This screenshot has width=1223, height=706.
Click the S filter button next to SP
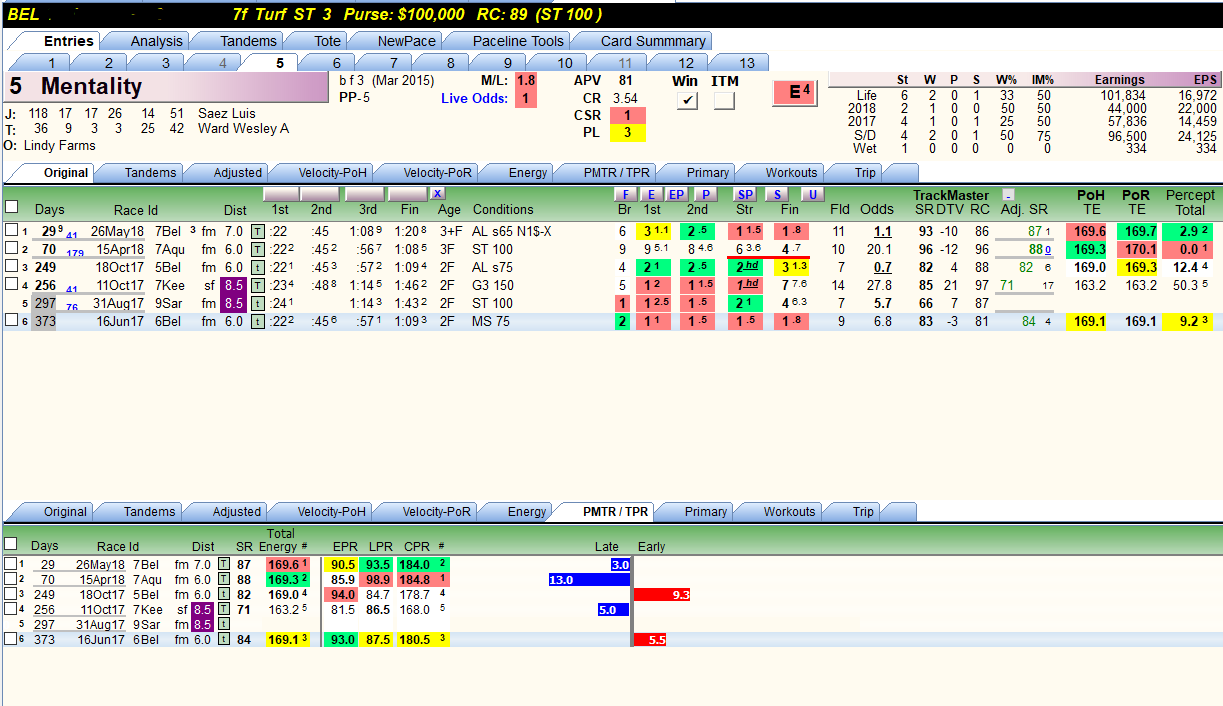(778, 194)
